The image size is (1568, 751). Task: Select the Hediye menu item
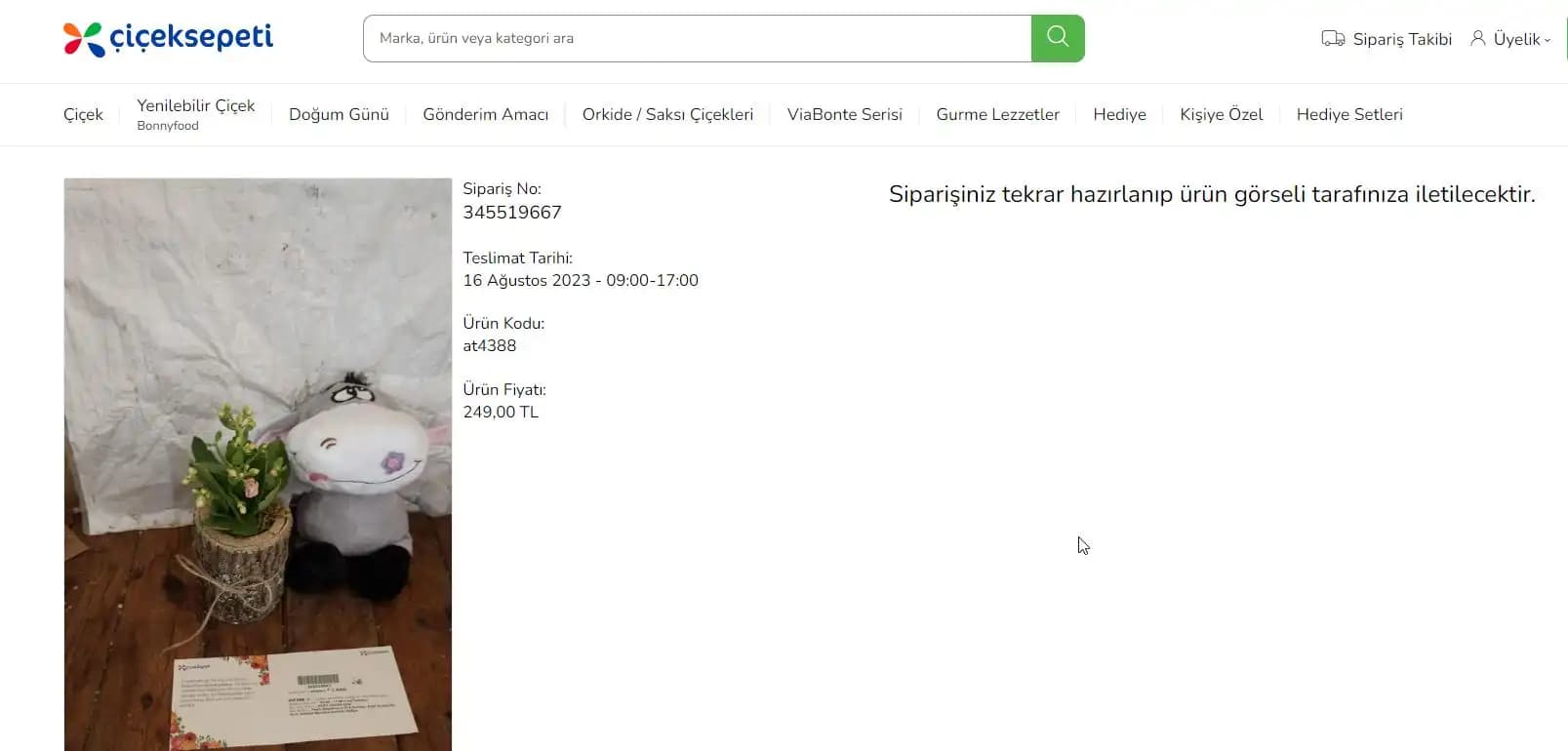pos(1119,114)
